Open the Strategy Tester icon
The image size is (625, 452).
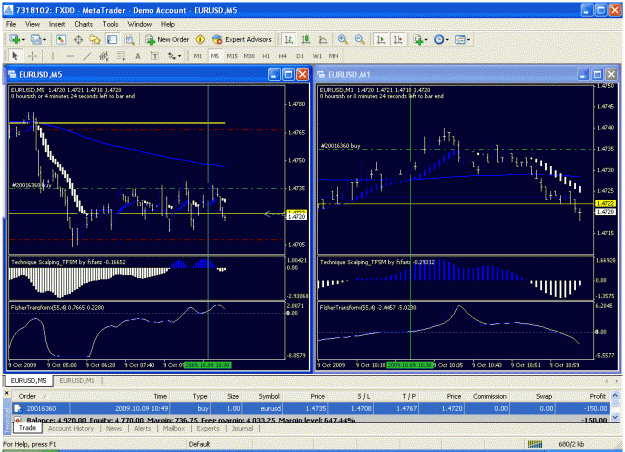click(129, 39)
